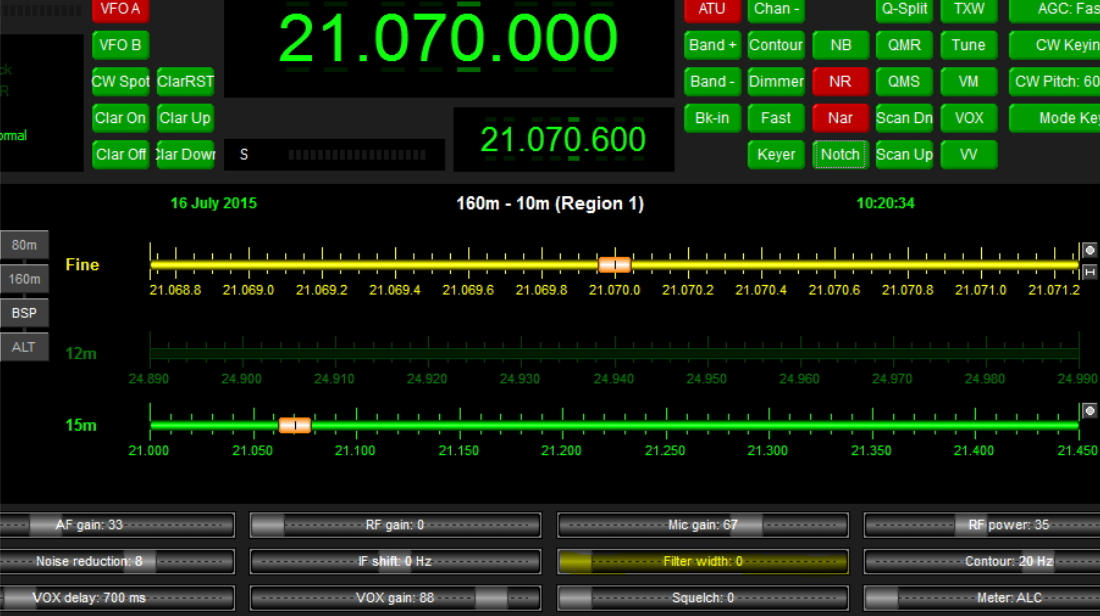Select the BSP tab
This screenshot has height=616, width=1100.
click(x=24, y=314)
